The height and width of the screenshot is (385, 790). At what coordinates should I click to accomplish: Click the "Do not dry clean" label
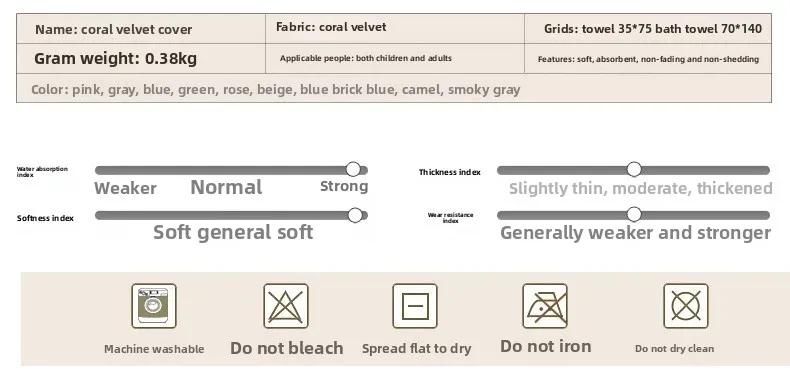(674, 349)
